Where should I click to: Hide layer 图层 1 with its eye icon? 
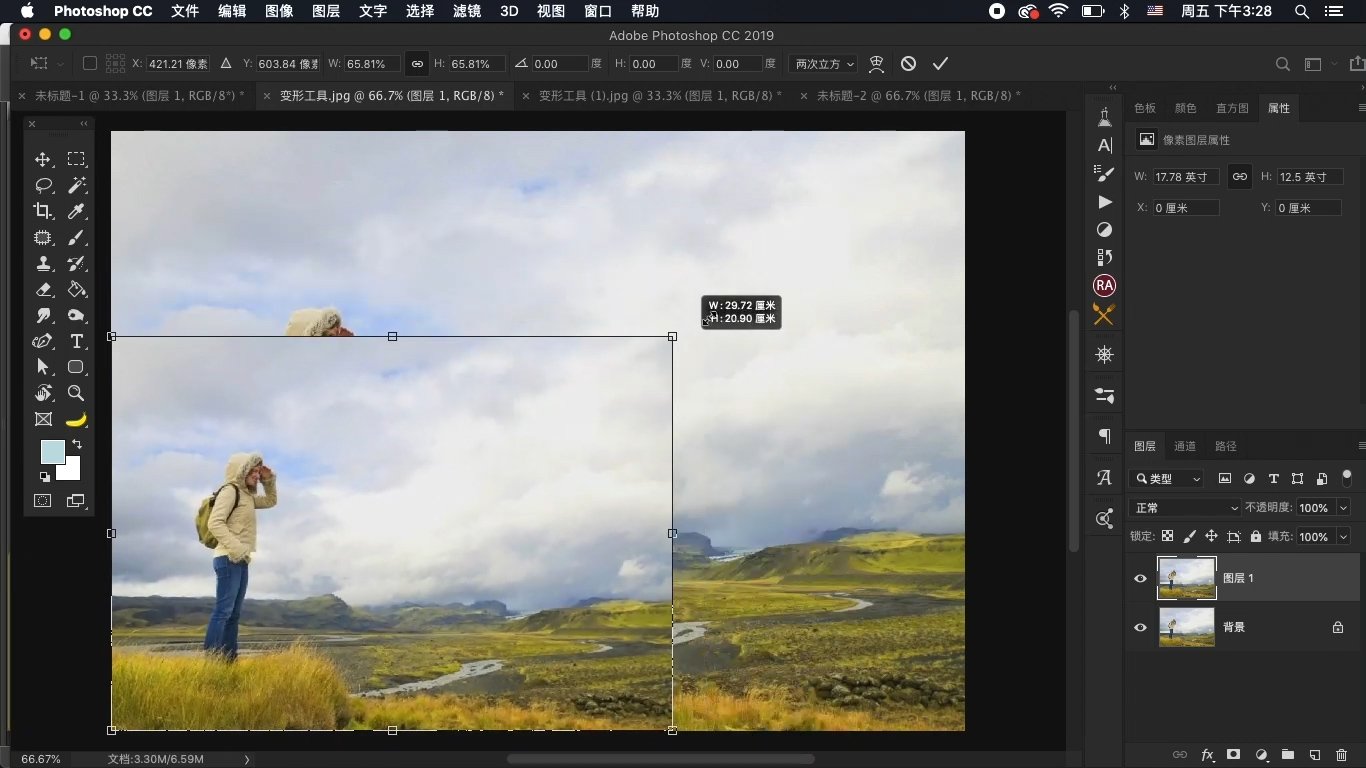1140,578
